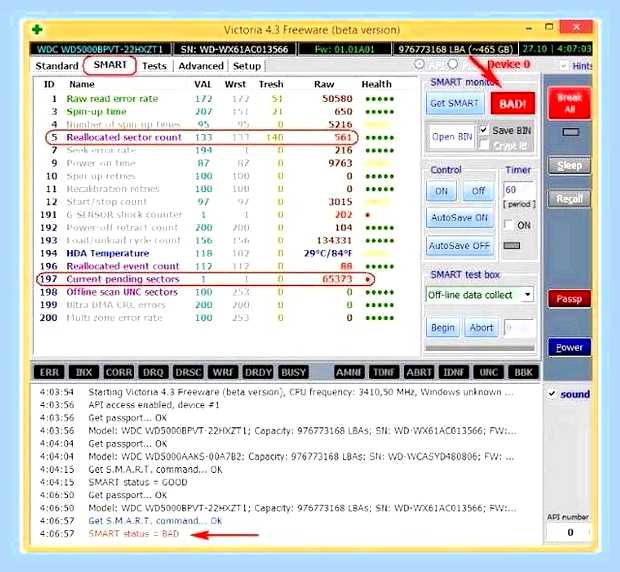Uncheck the Save BIN checkbox

click(x=483, y=130)
